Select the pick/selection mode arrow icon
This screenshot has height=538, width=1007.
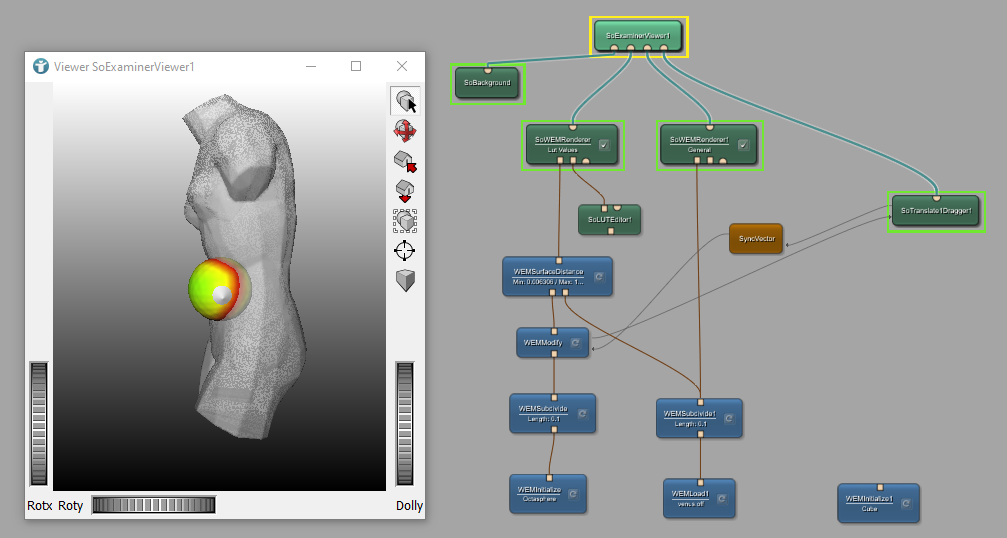click(404, 101)
